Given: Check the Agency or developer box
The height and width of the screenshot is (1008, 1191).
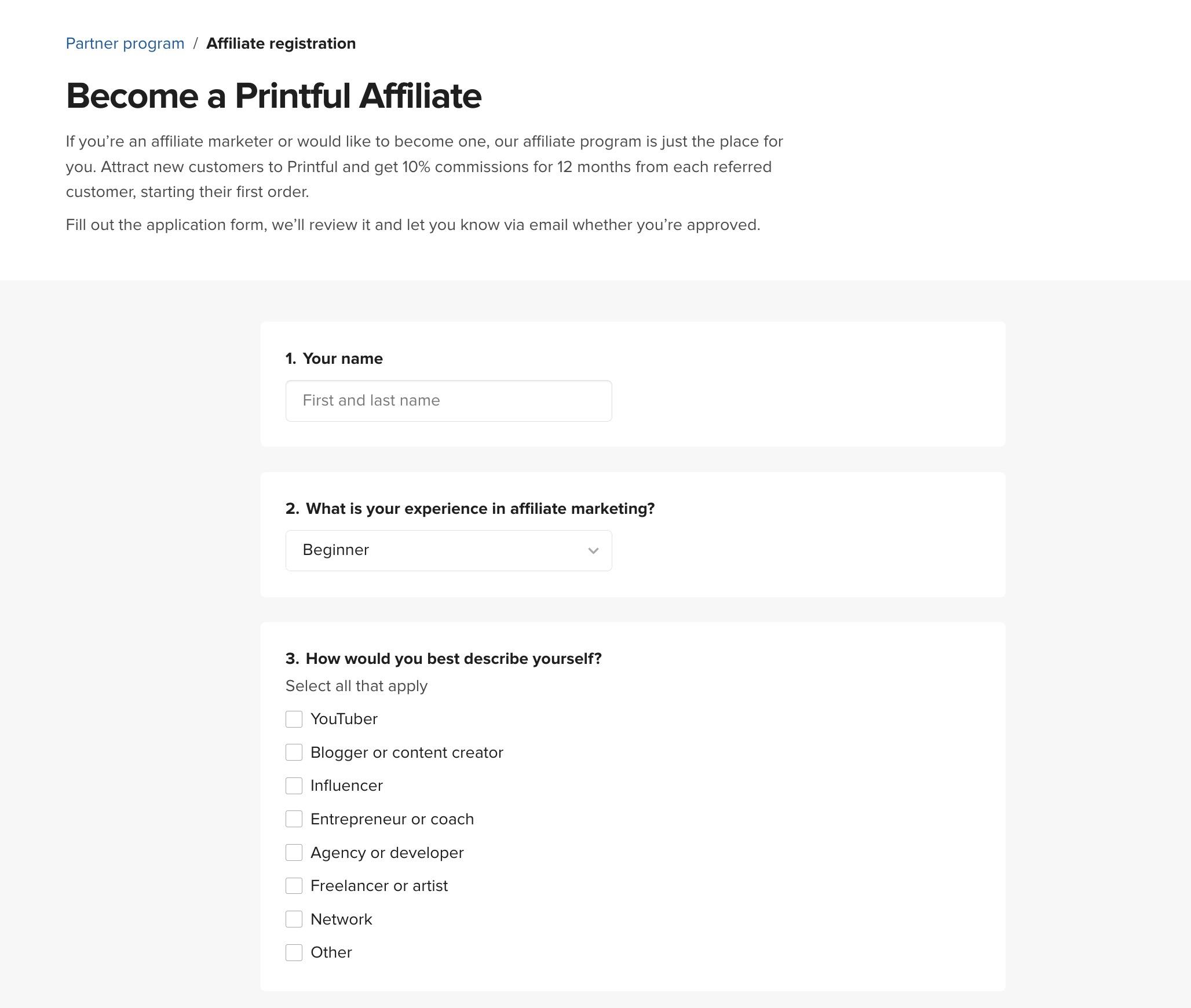Looking at the screenshot, I should pyautogui.click(x=294, y=853).
